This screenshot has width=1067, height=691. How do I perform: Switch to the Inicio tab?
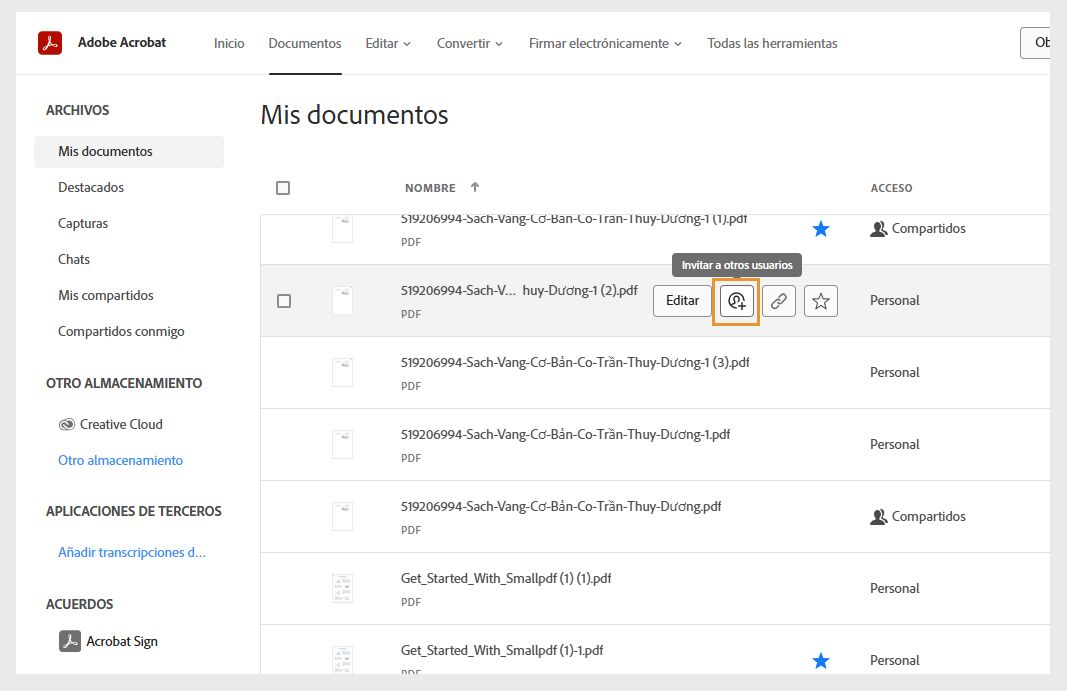(229, 43)
